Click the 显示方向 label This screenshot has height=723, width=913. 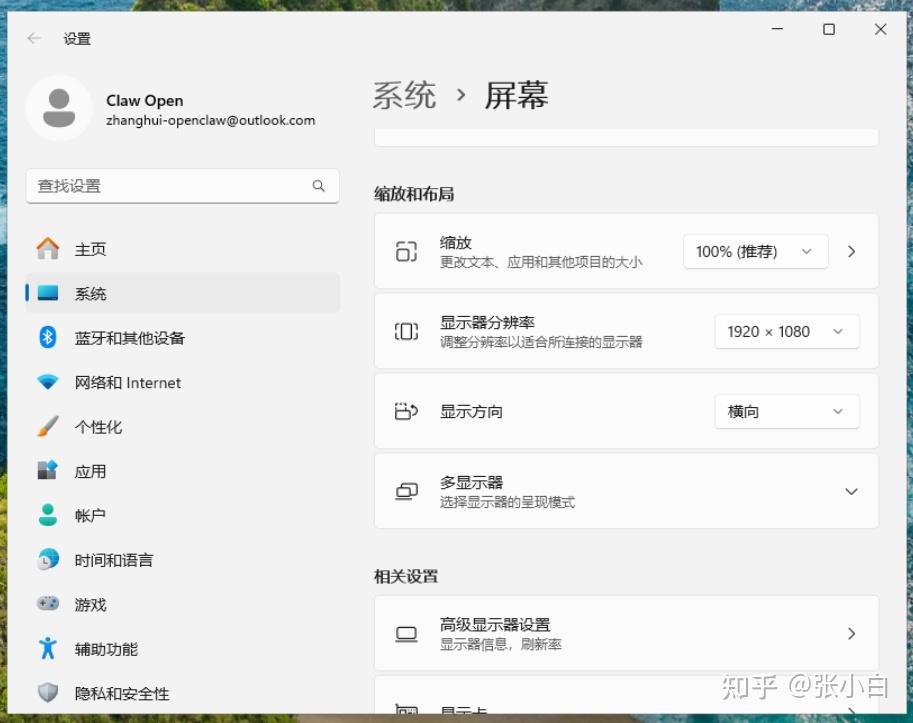tap(471, 412)
